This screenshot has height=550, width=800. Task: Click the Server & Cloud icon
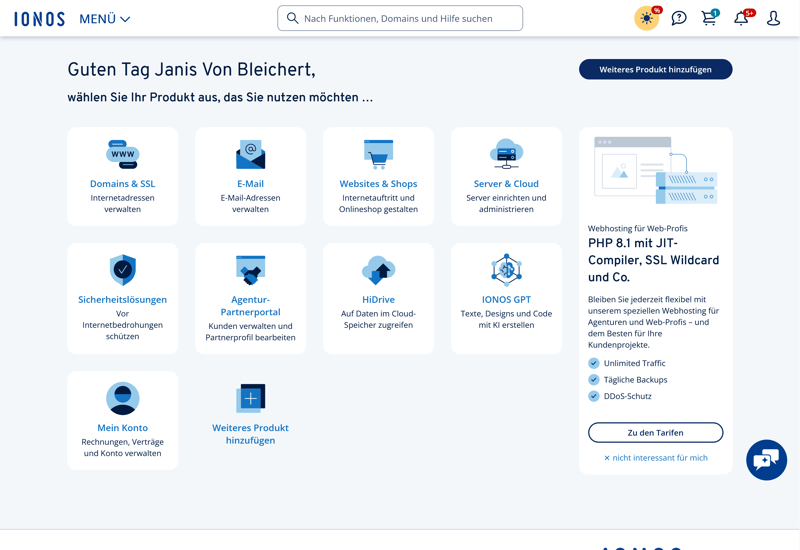point(506,154)
